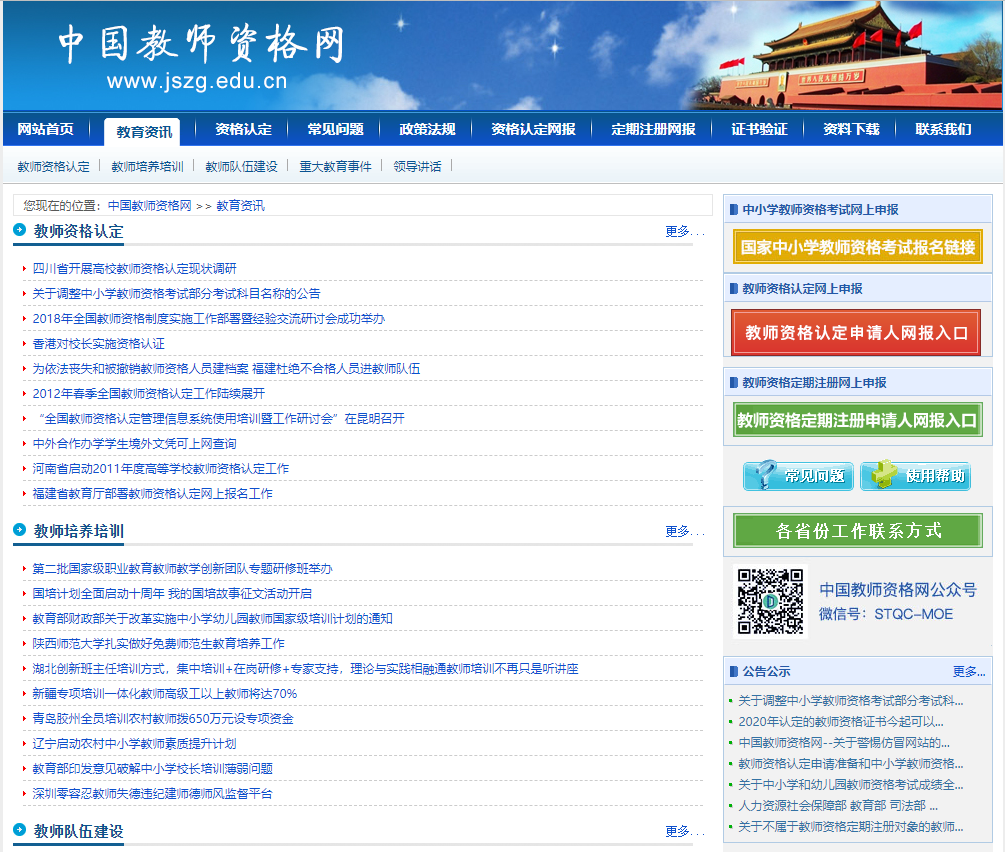Click the blue arrow icon beside 教师队伍建设 heading
1005x852 pixels.
tap(19, 830)
